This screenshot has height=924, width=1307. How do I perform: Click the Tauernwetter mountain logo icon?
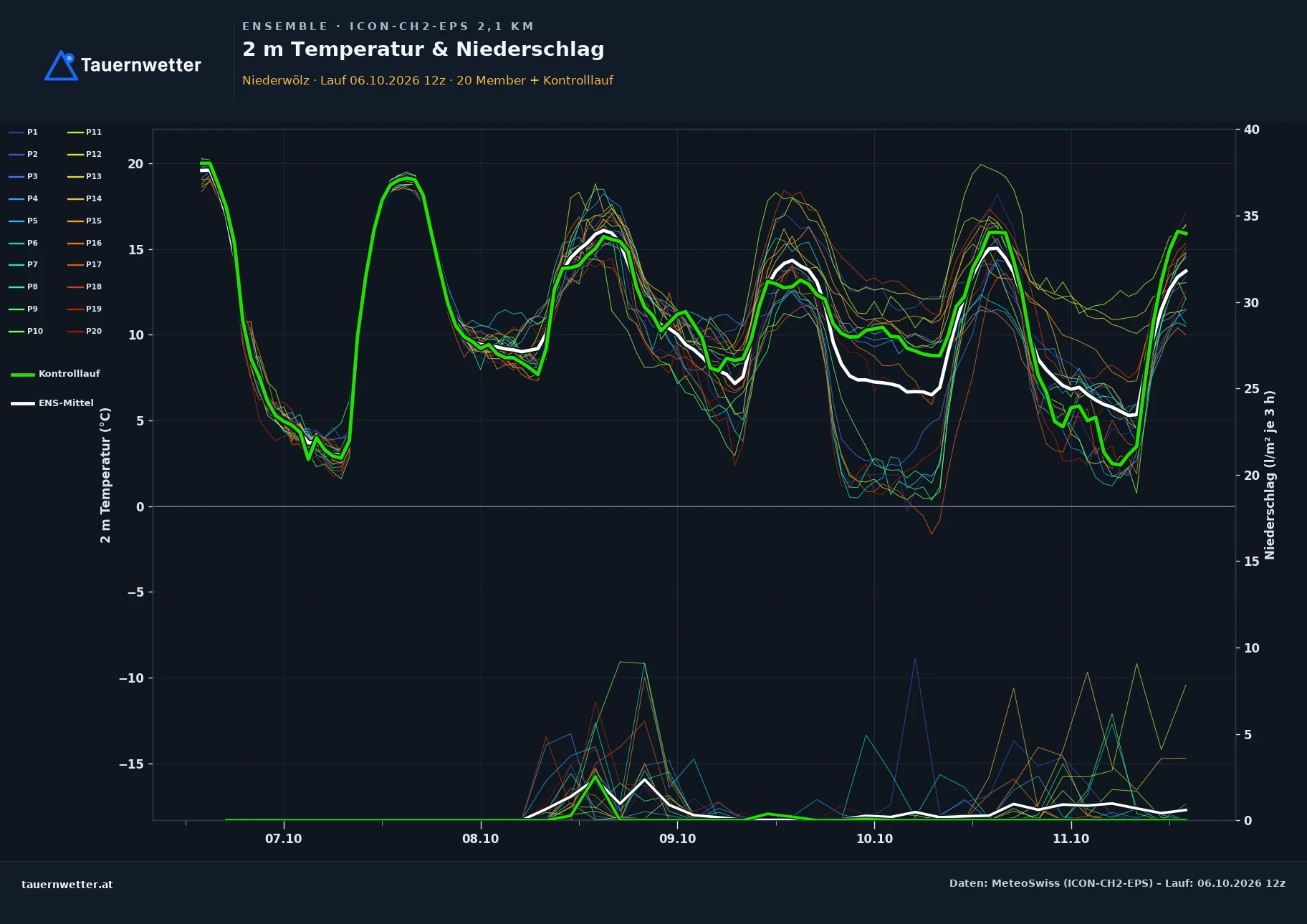tap(62, 65)
